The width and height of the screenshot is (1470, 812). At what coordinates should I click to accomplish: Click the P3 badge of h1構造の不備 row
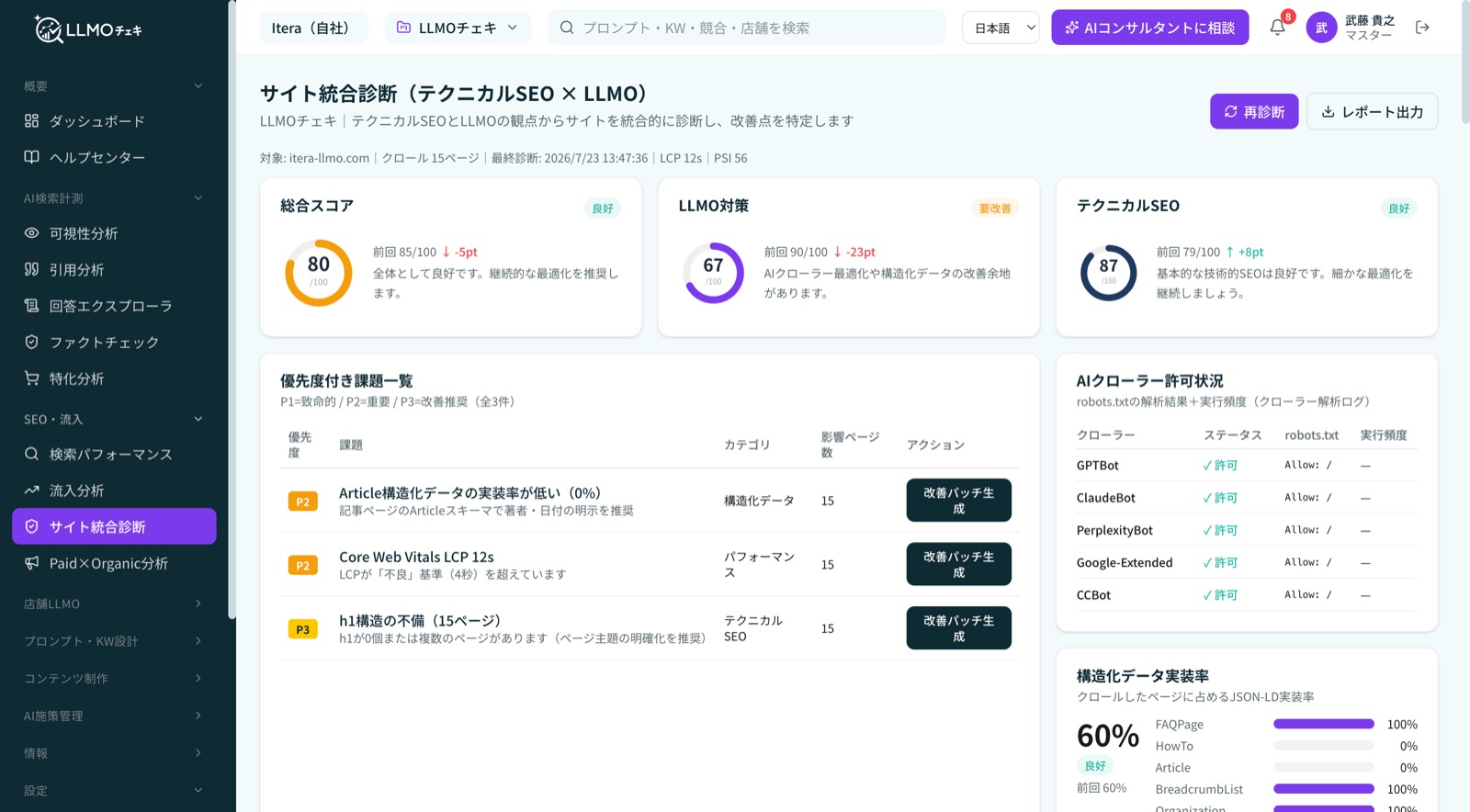point(302,629)
